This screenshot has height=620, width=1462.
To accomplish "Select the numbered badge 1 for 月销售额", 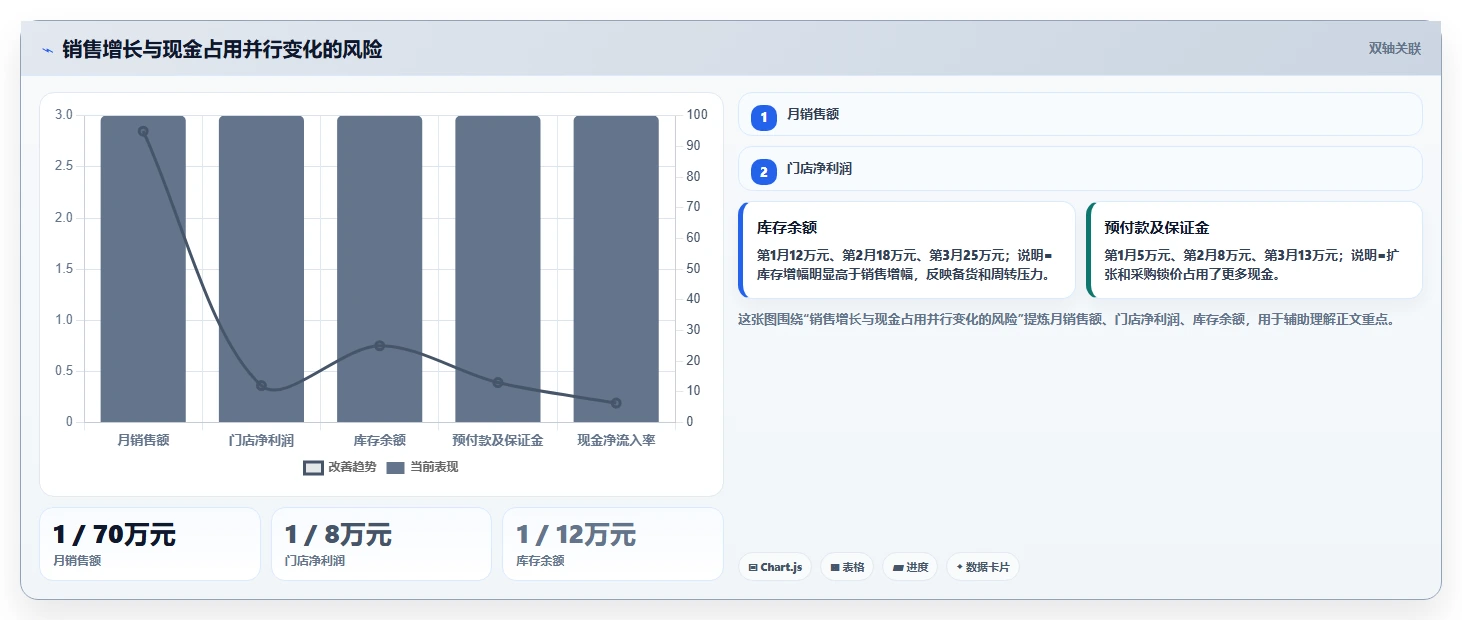I will click(x=764, y=118).
